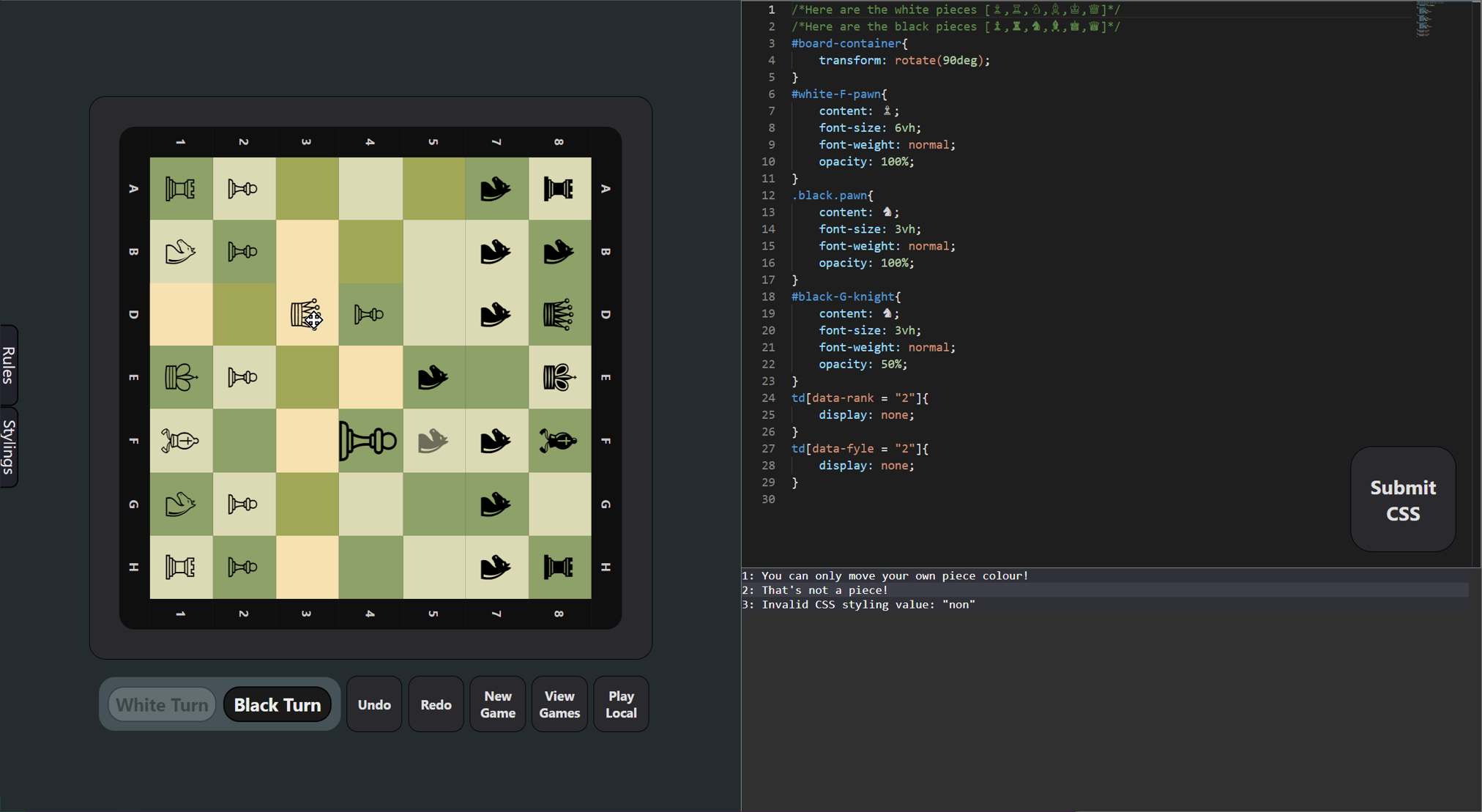This screenshot has height=812, width=1482.
Task: Start a New Game
Action: pos(498,704)
